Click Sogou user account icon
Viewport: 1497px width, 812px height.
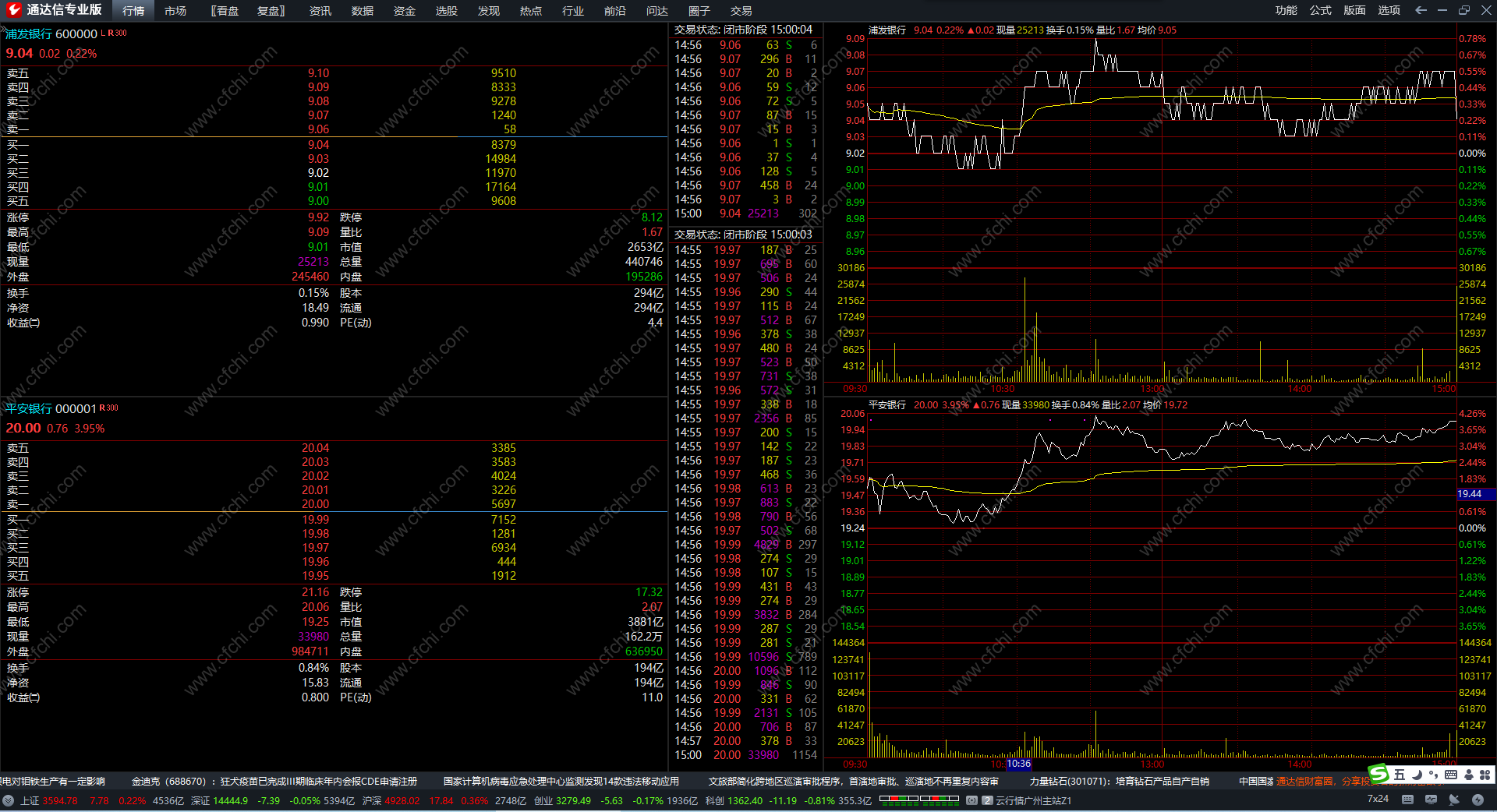pos(1469,775)
